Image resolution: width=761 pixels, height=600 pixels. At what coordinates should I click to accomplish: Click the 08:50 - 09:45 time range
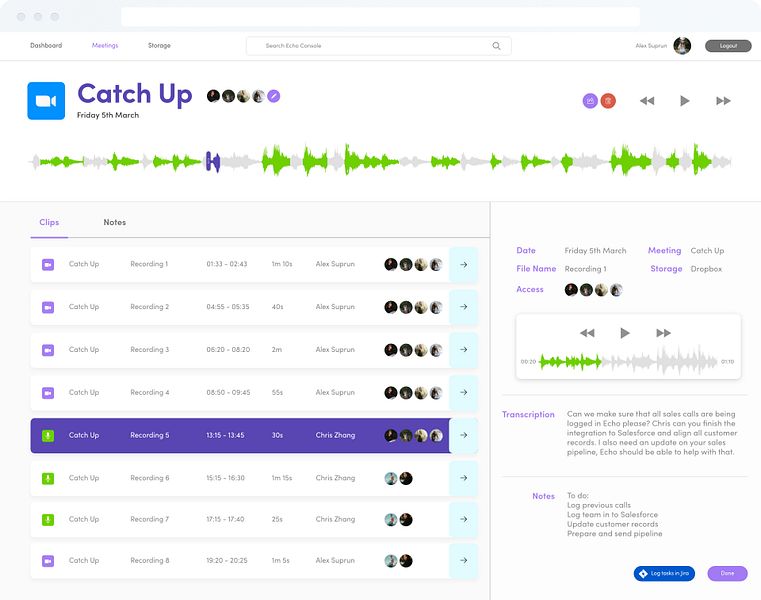point(228,392)
